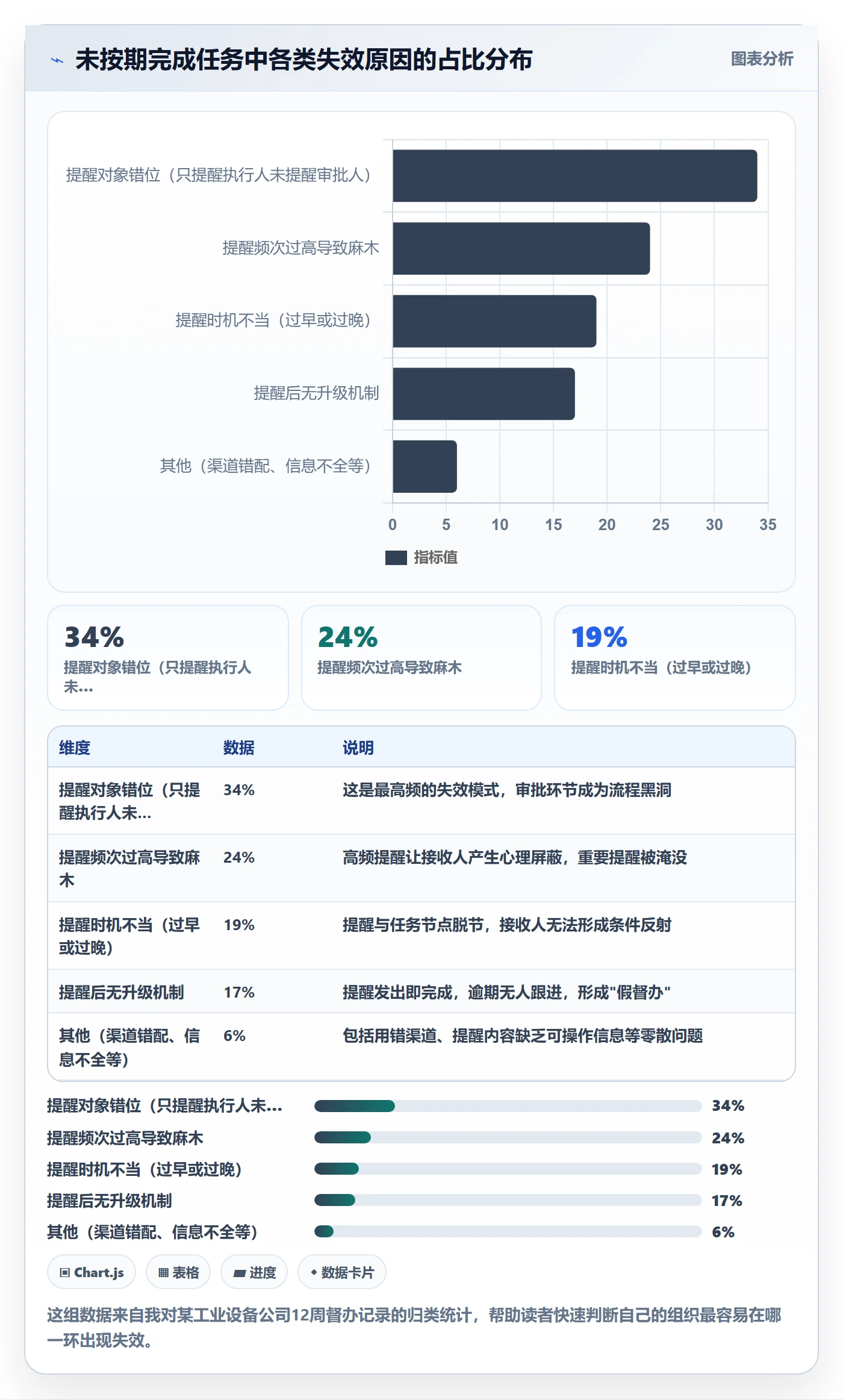Click the bar for 提醒后无升级机制
The width and height of the screenshot is (843, 1400).
(x=484, y=394)
